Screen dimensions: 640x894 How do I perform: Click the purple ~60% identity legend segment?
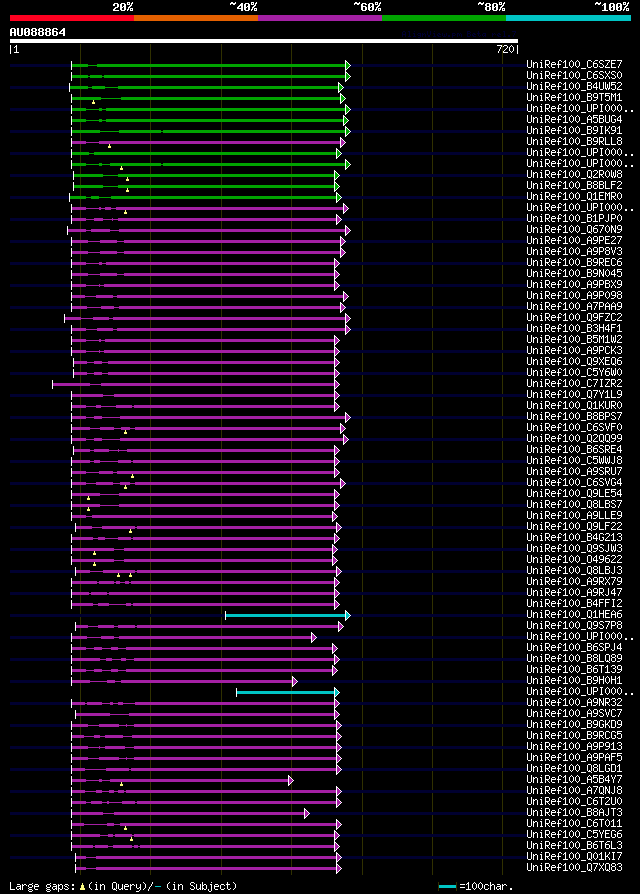tap(320, 18)
